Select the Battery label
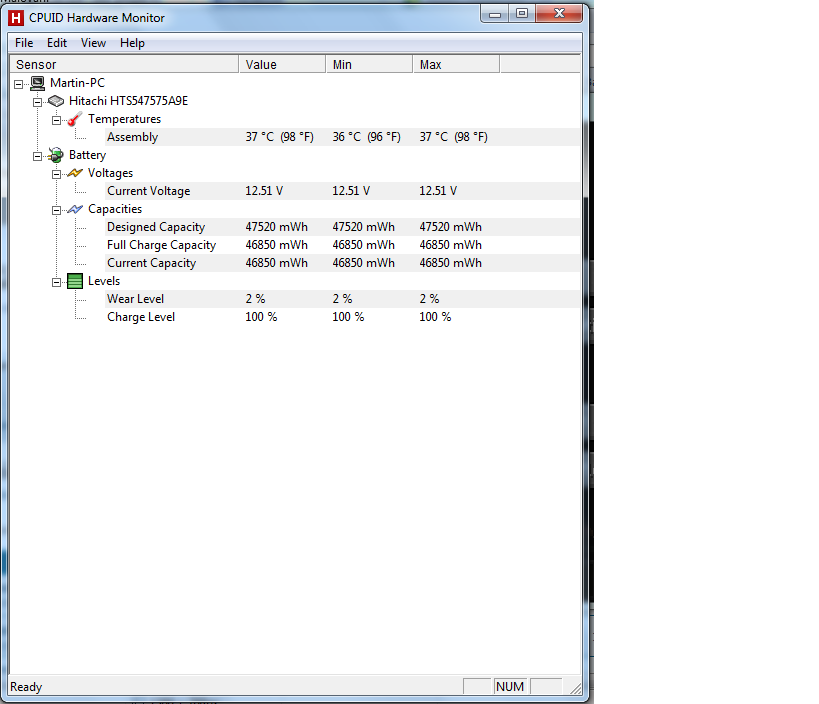The image size is (819, 704). click(87, 155)
